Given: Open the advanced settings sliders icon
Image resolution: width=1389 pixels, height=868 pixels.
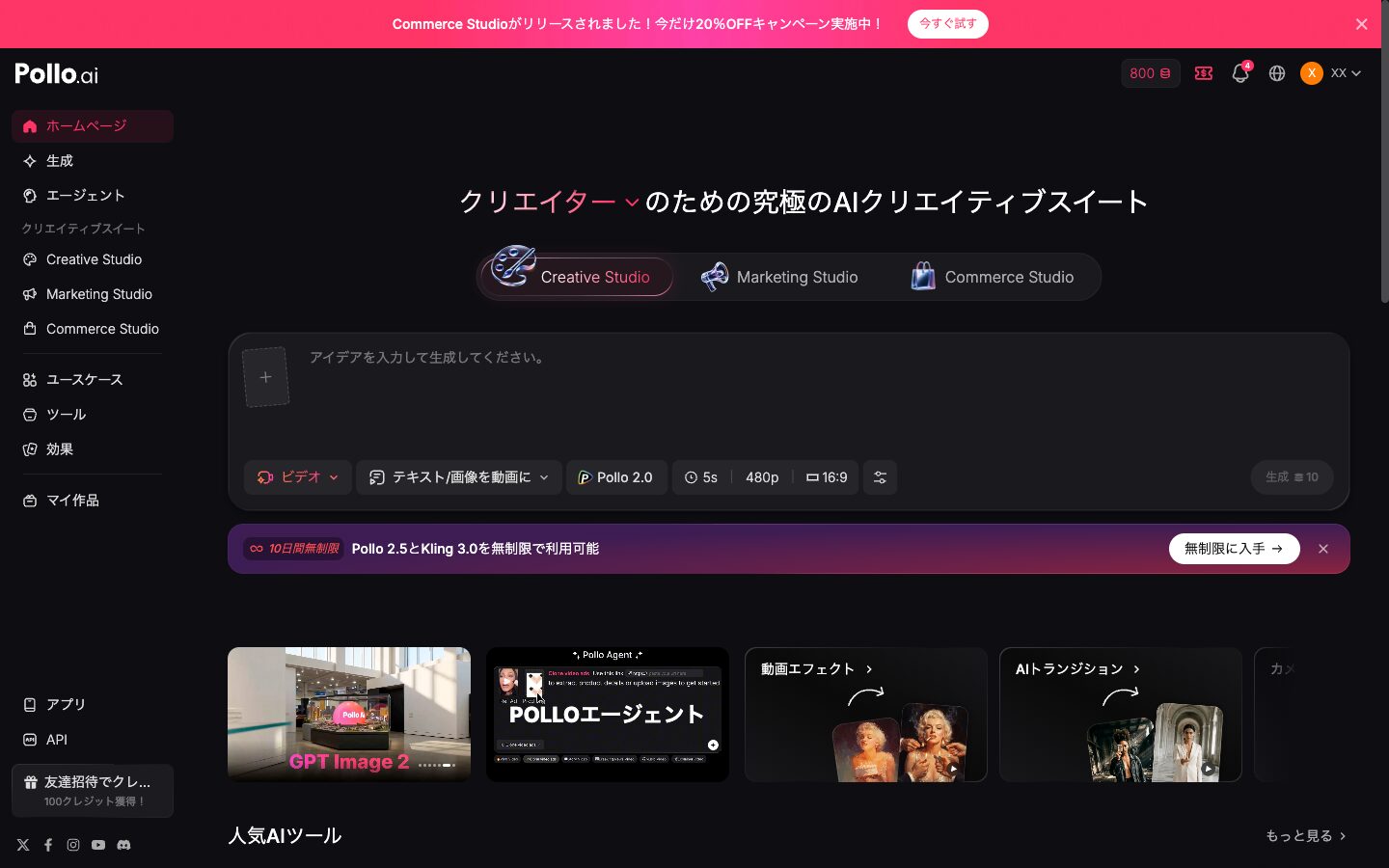Looking at the screenshot, I should coord(880,477).
